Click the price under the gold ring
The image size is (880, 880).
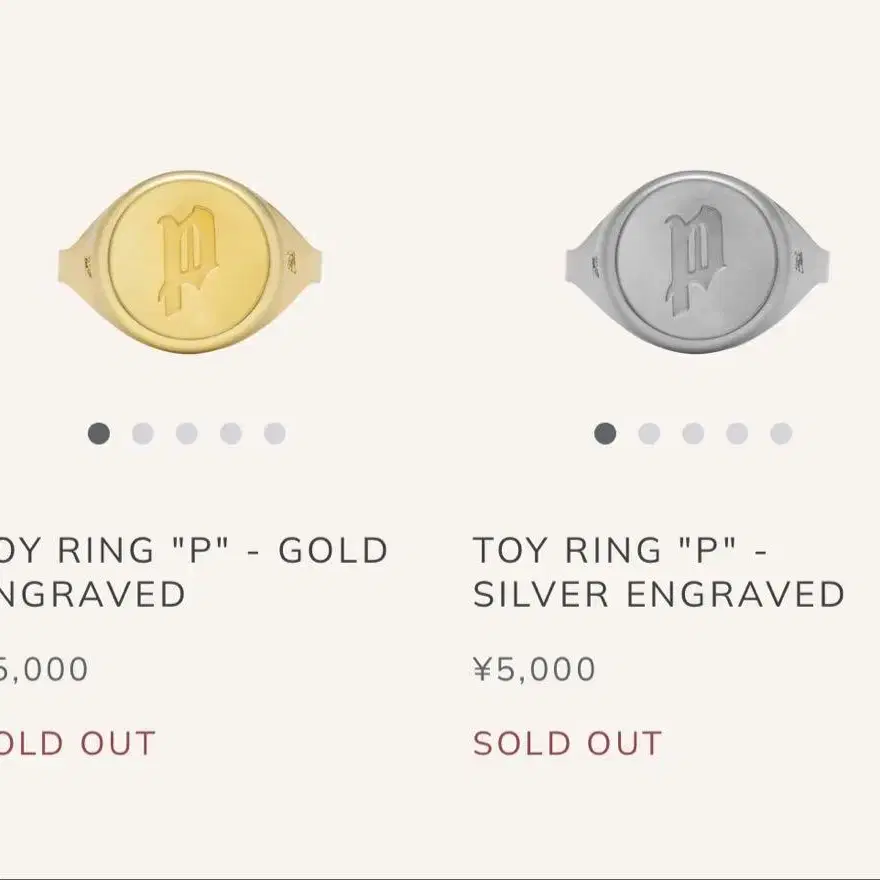[44, 669]
